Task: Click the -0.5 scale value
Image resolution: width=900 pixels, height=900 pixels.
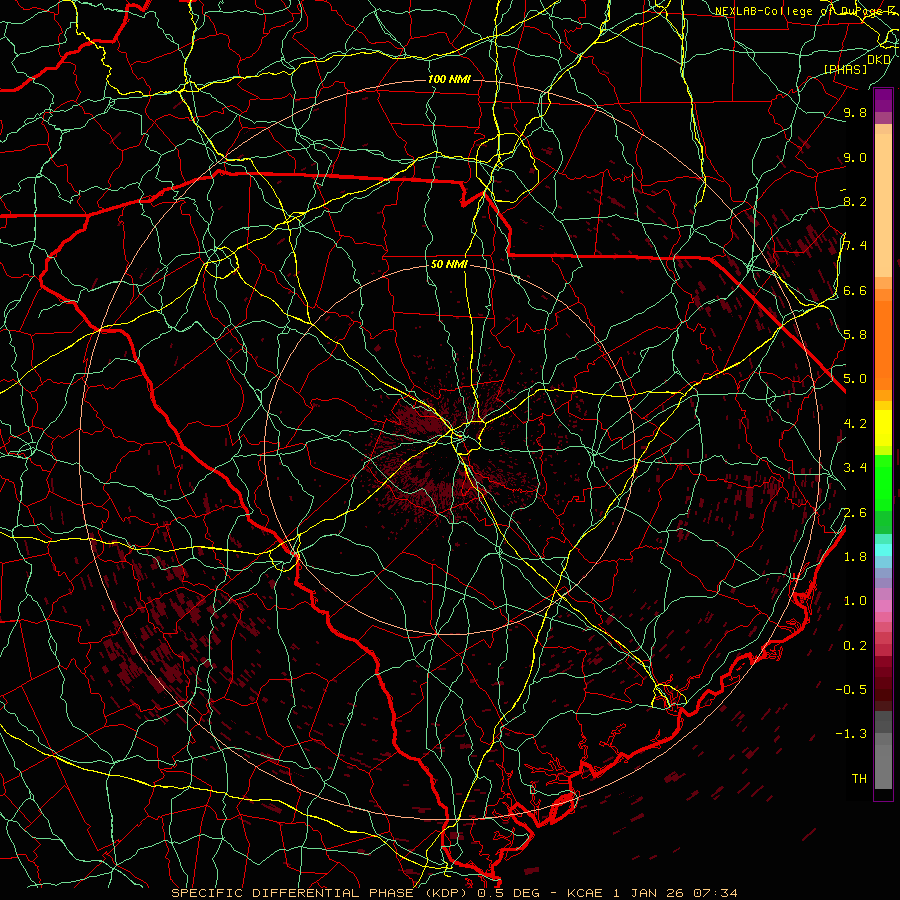Action: (851, 689)
